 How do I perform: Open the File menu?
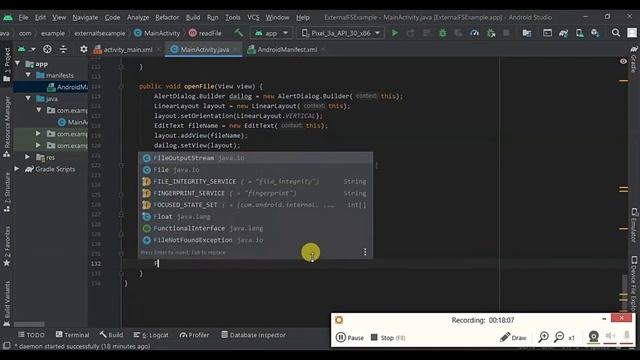point(23,18)
